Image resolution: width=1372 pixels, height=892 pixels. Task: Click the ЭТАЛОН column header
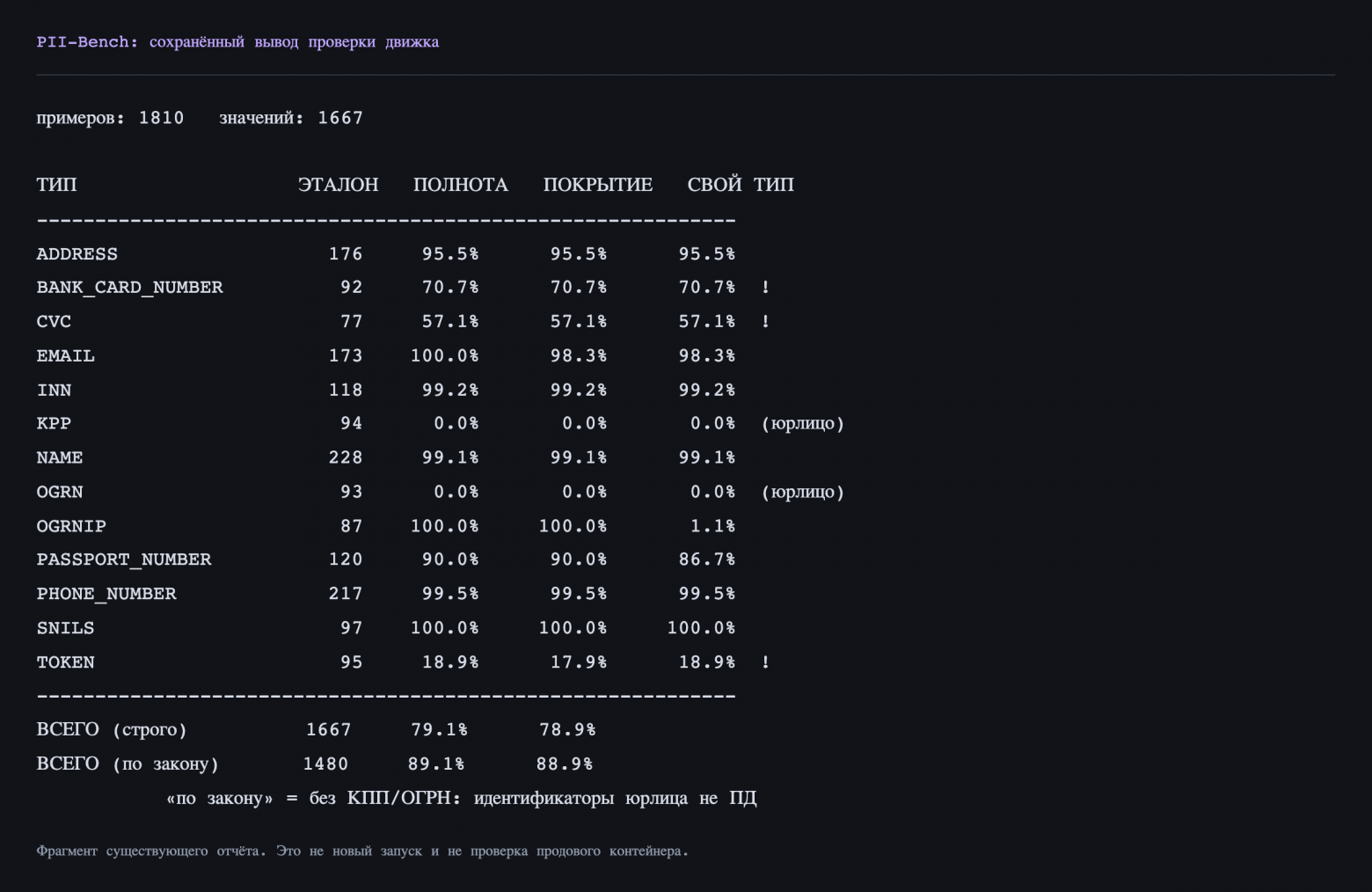338,185
